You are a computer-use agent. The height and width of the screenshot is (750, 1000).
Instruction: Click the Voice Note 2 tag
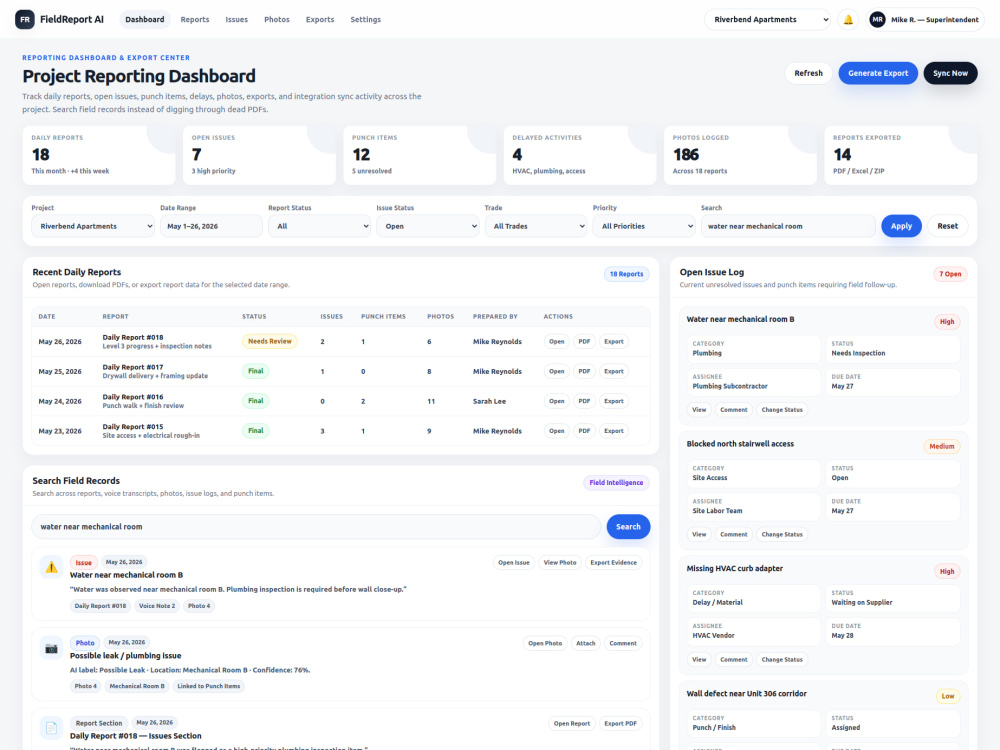point(157,607)
